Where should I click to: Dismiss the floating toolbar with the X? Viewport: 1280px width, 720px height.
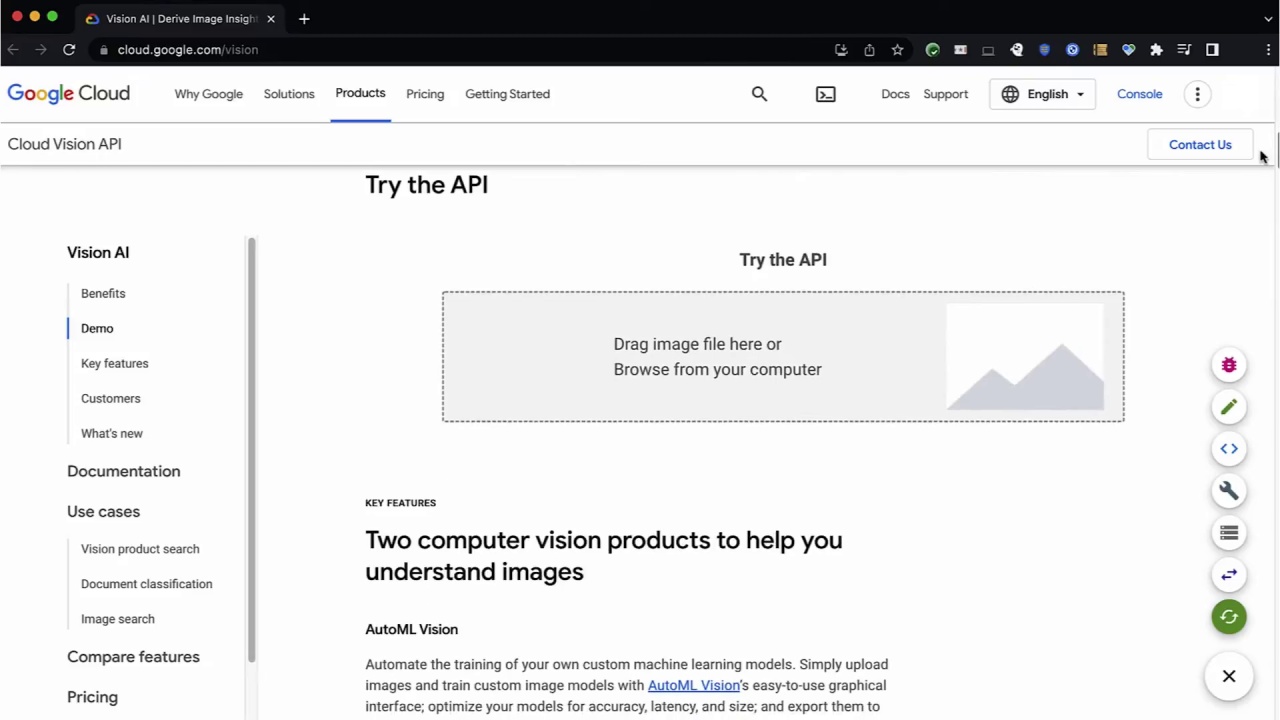click(x=1229, y=676)
